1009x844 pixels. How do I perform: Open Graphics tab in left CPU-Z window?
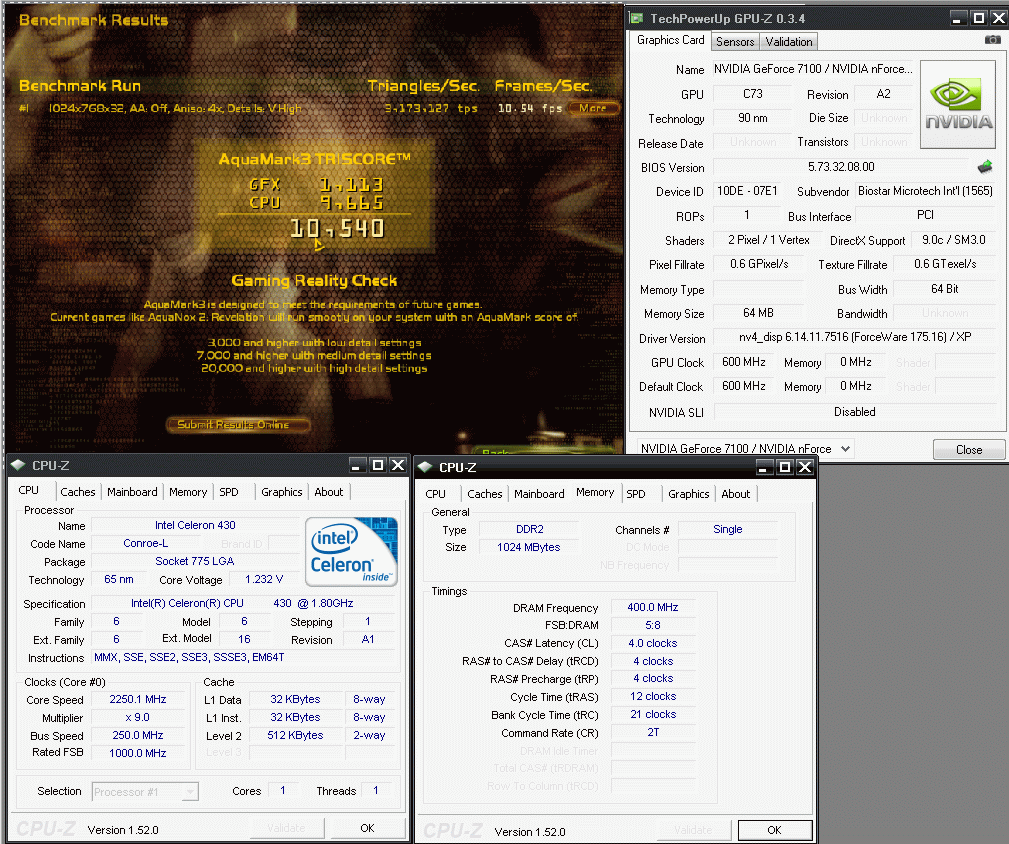(282, 492)
